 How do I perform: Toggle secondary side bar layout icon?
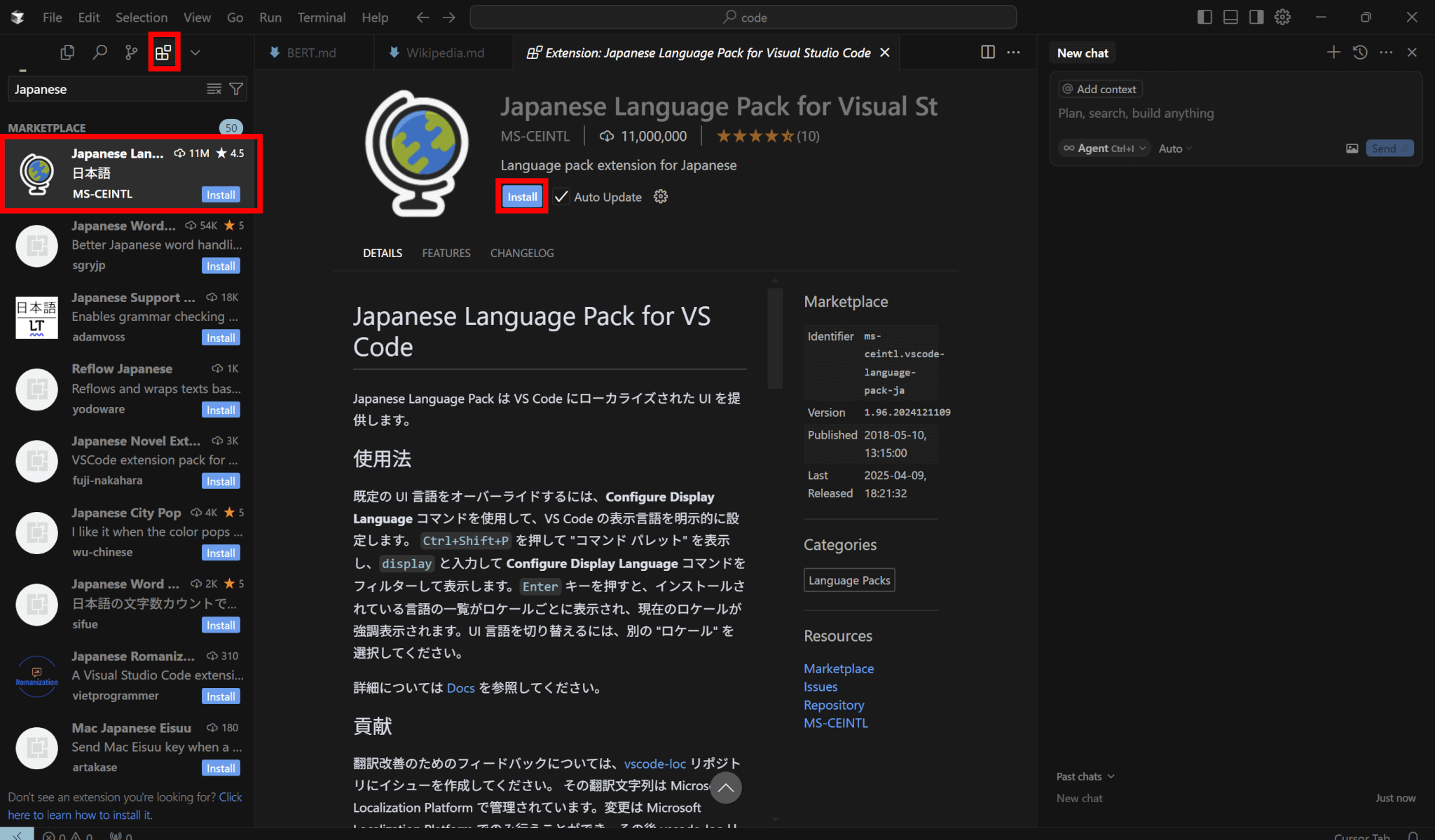[1256, 18]
